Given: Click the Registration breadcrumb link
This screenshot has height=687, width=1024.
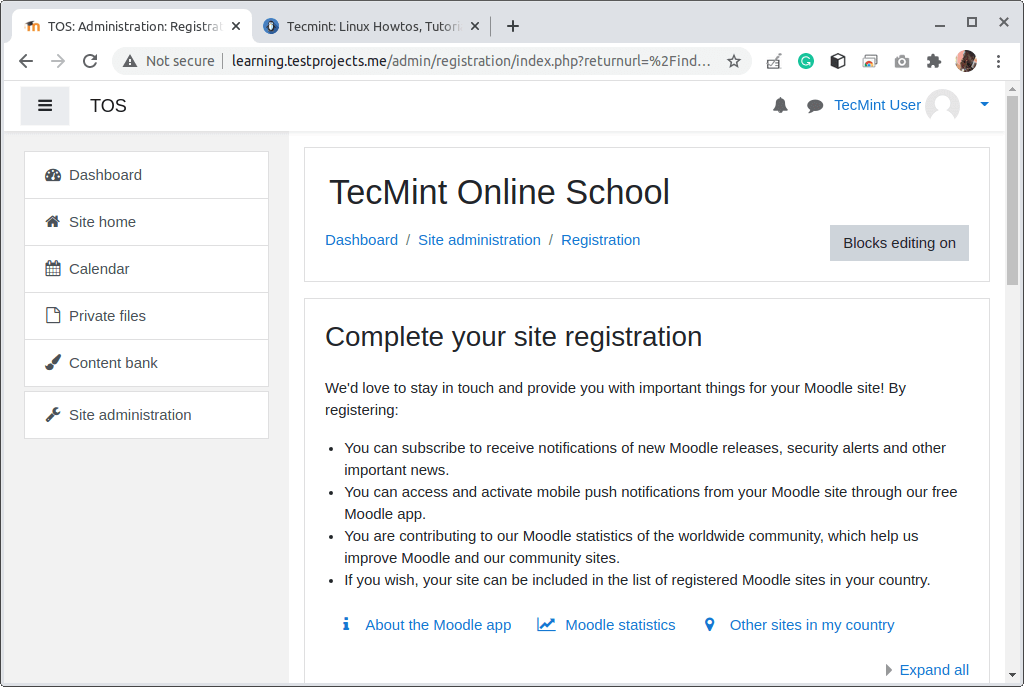Looking at the screenshot, I should tap(600, 240).
